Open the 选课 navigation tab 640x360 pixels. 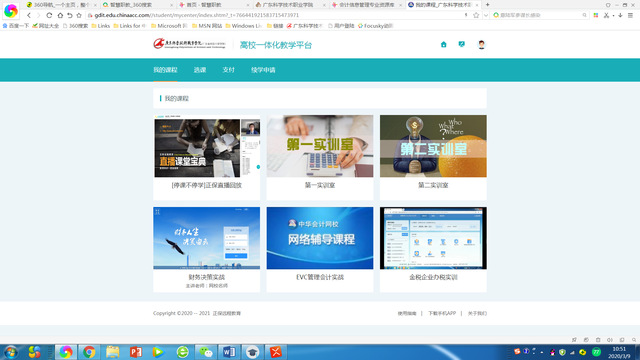click(200, 70)
